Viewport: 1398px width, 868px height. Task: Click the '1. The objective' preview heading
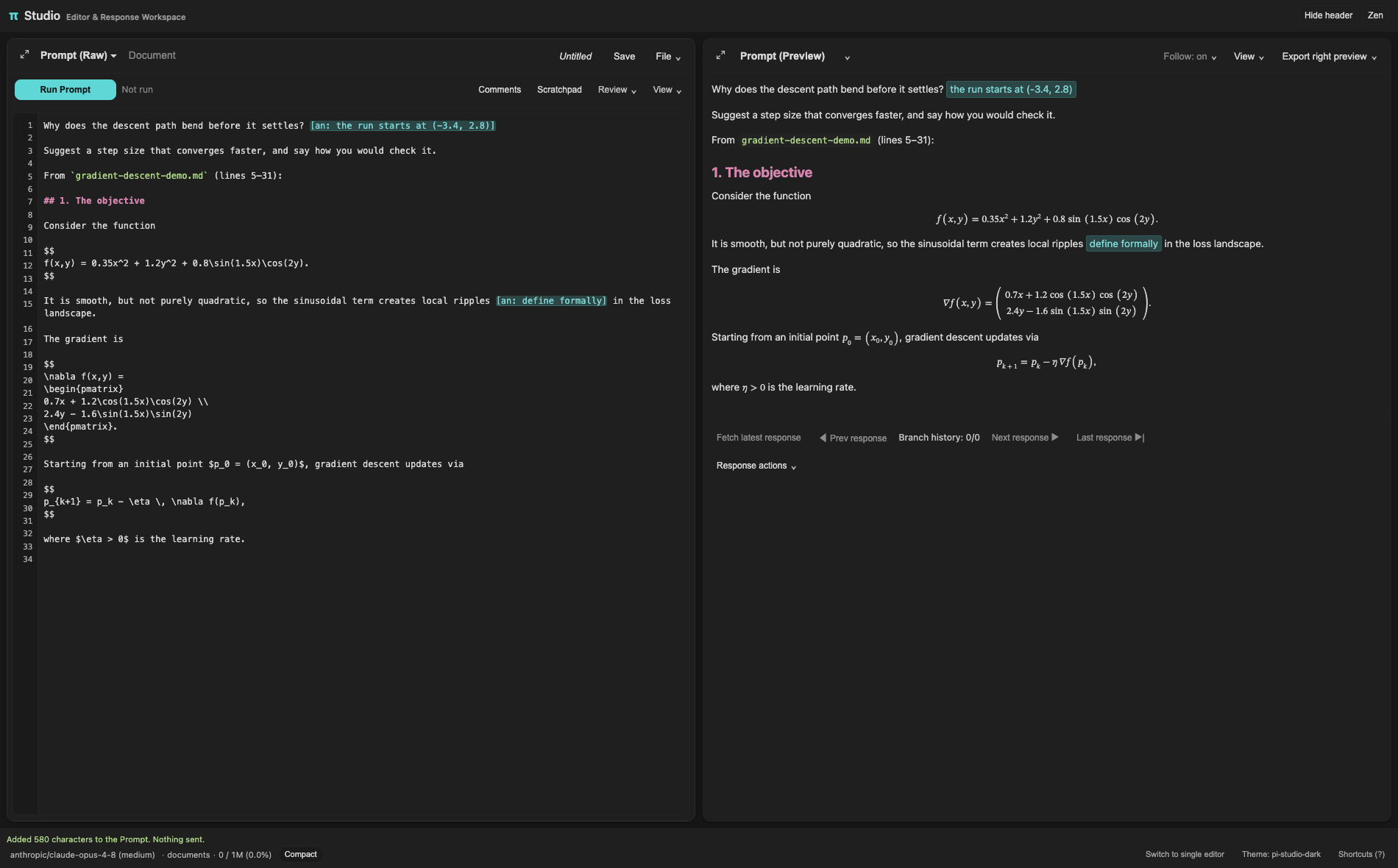point(762,172)
